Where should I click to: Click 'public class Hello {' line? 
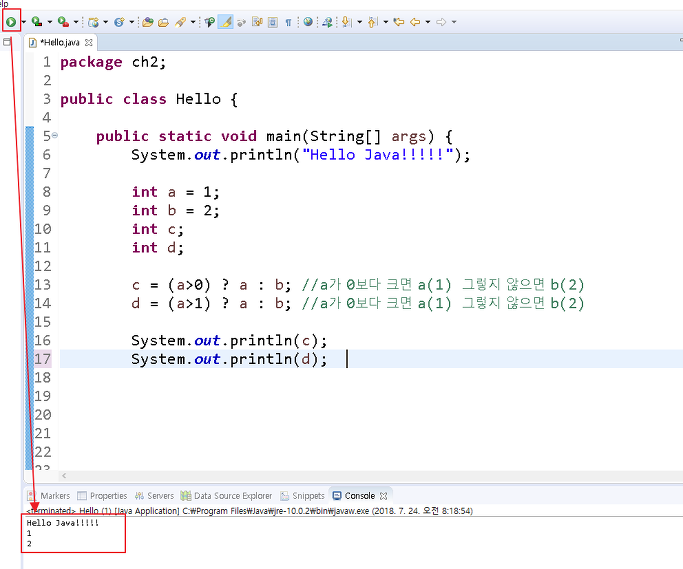pyautogui.click(x=149, y=99)
